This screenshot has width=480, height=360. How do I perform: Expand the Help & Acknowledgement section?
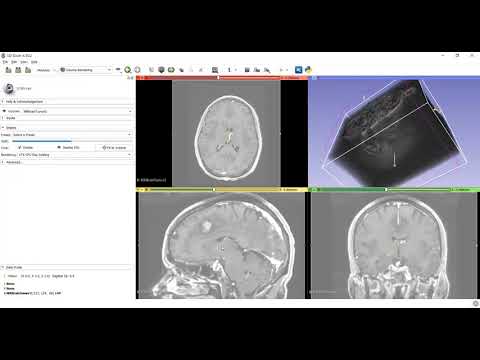67,101
